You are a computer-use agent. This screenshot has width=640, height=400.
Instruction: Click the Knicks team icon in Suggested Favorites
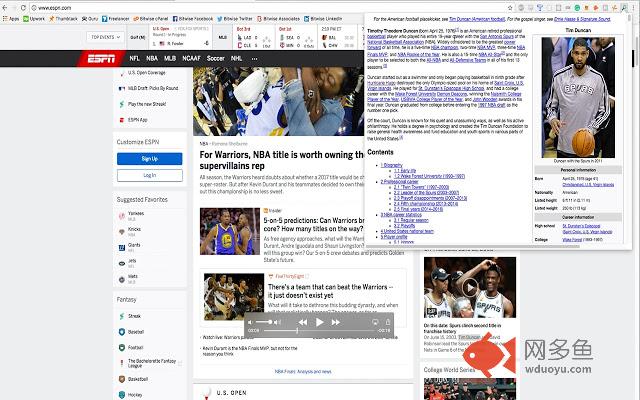click(x=122, y=231)
